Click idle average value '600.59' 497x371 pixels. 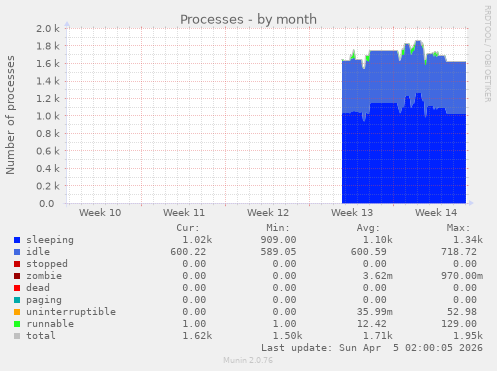click(368, 252)
